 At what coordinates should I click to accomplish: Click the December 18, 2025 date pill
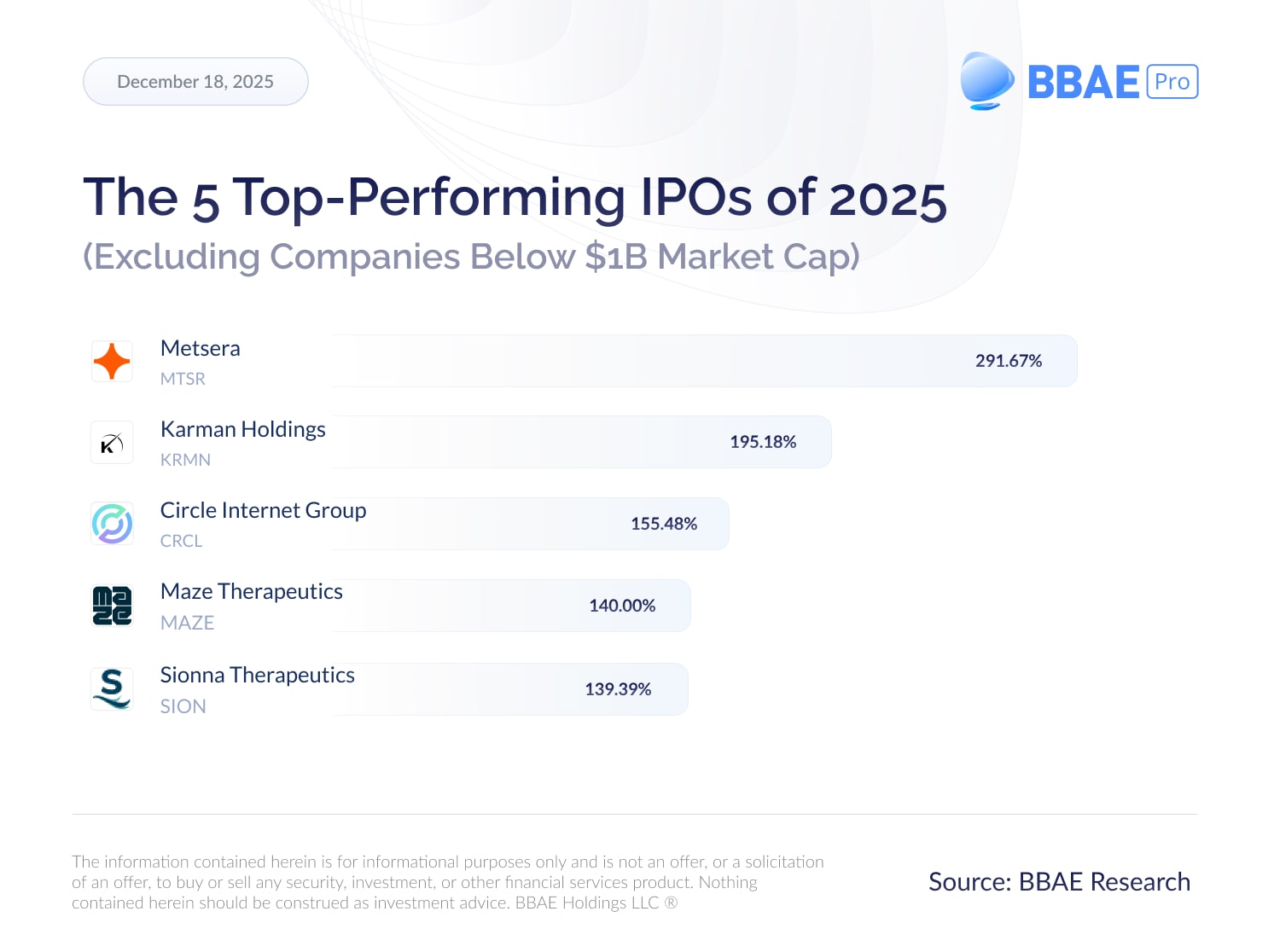[195, 82]
